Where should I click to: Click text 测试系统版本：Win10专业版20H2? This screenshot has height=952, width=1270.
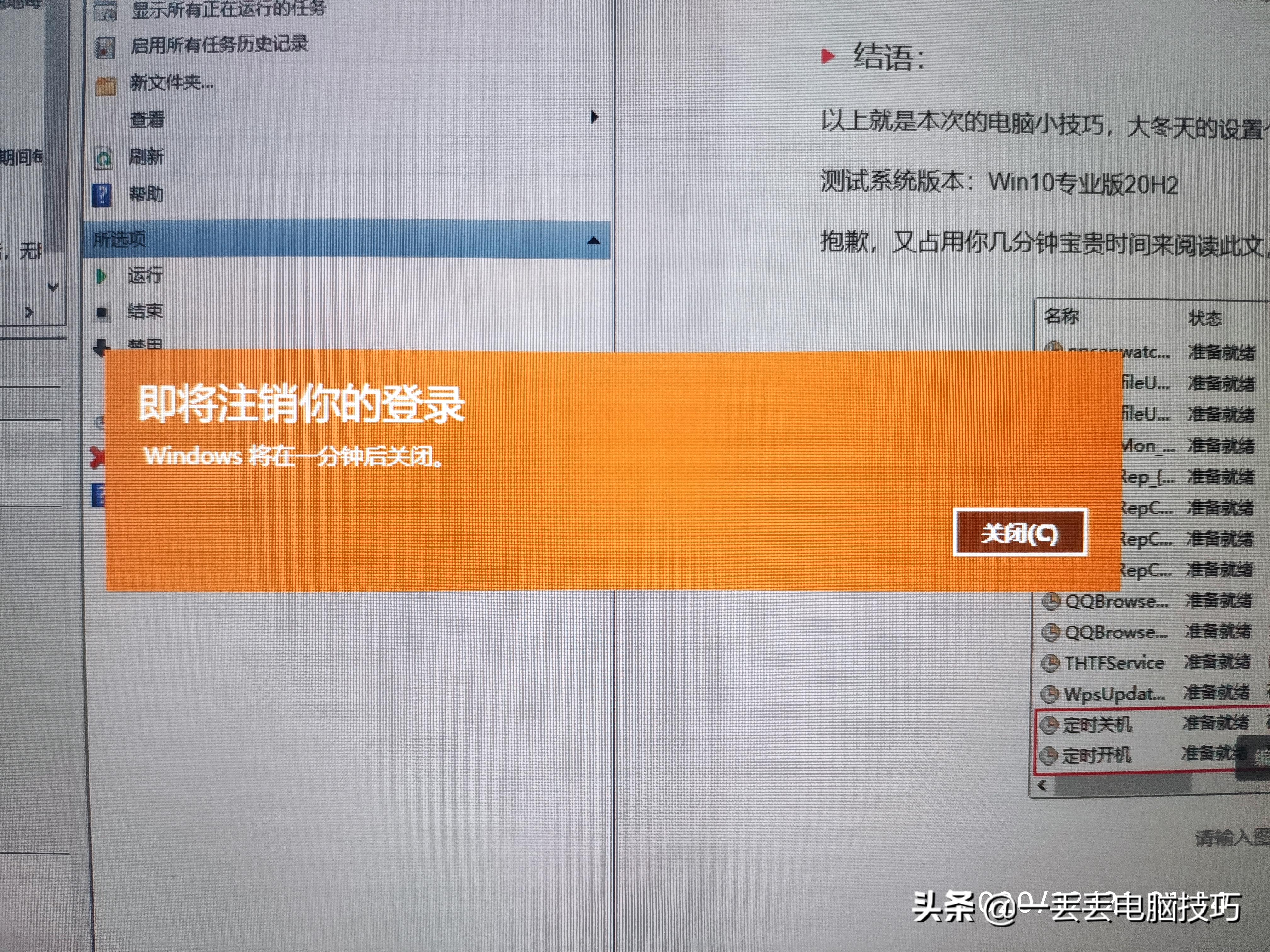(x=999, y=183)
